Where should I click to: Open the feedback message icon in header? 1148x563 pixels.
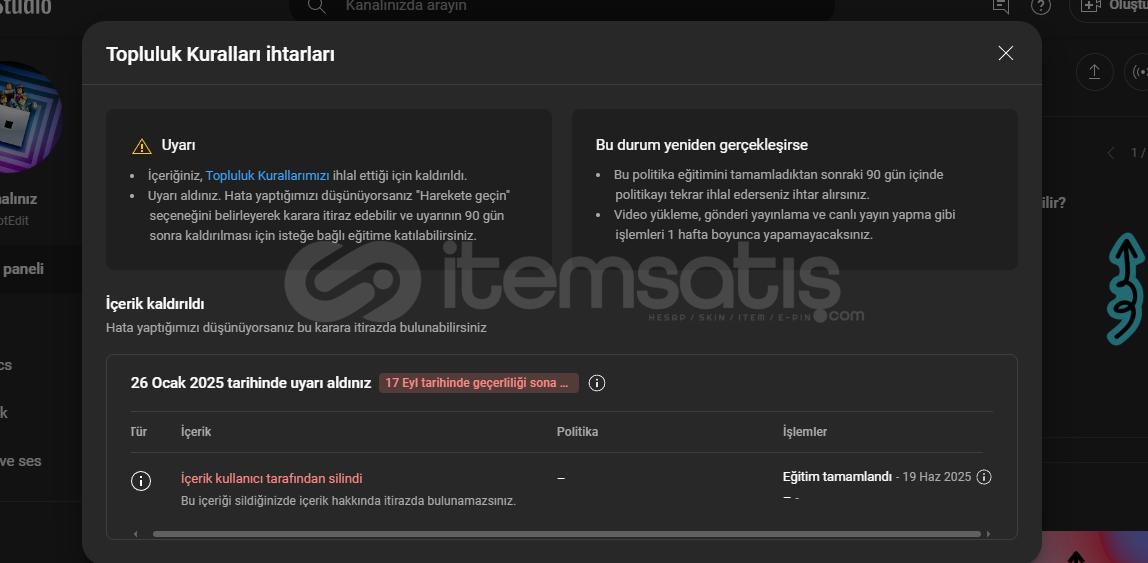[1000, 6]
